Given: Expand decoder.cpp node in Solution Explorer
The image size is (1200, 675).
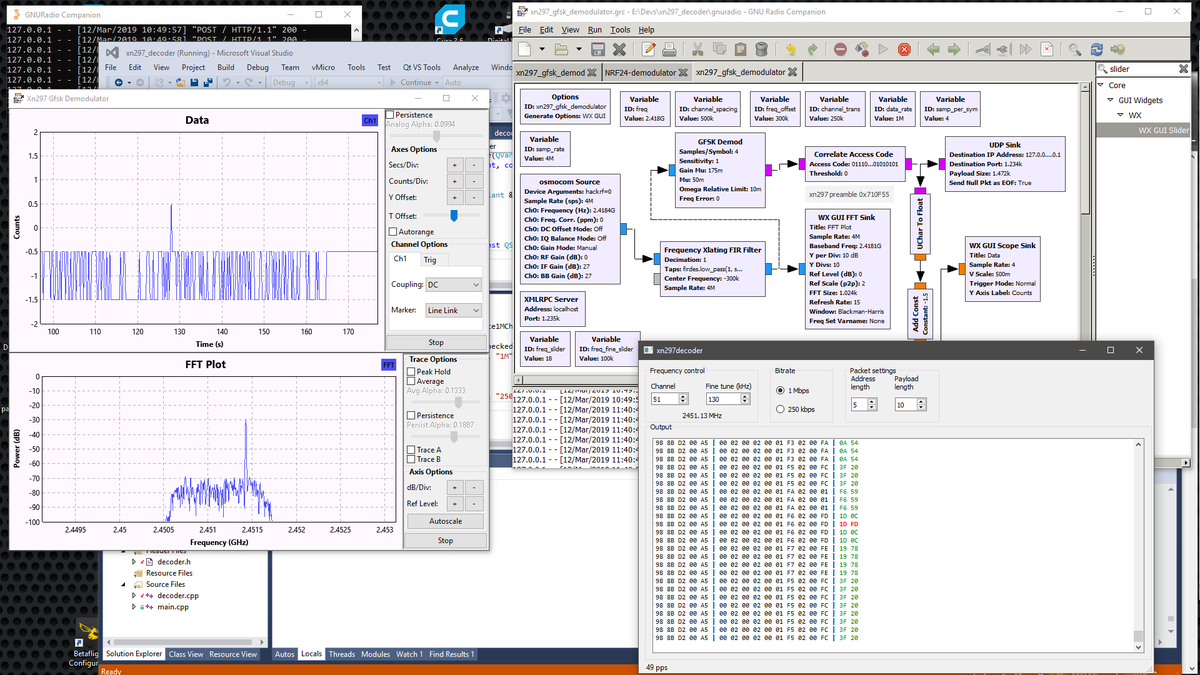Looking at the screenshot, I should [x=135, y=595].
